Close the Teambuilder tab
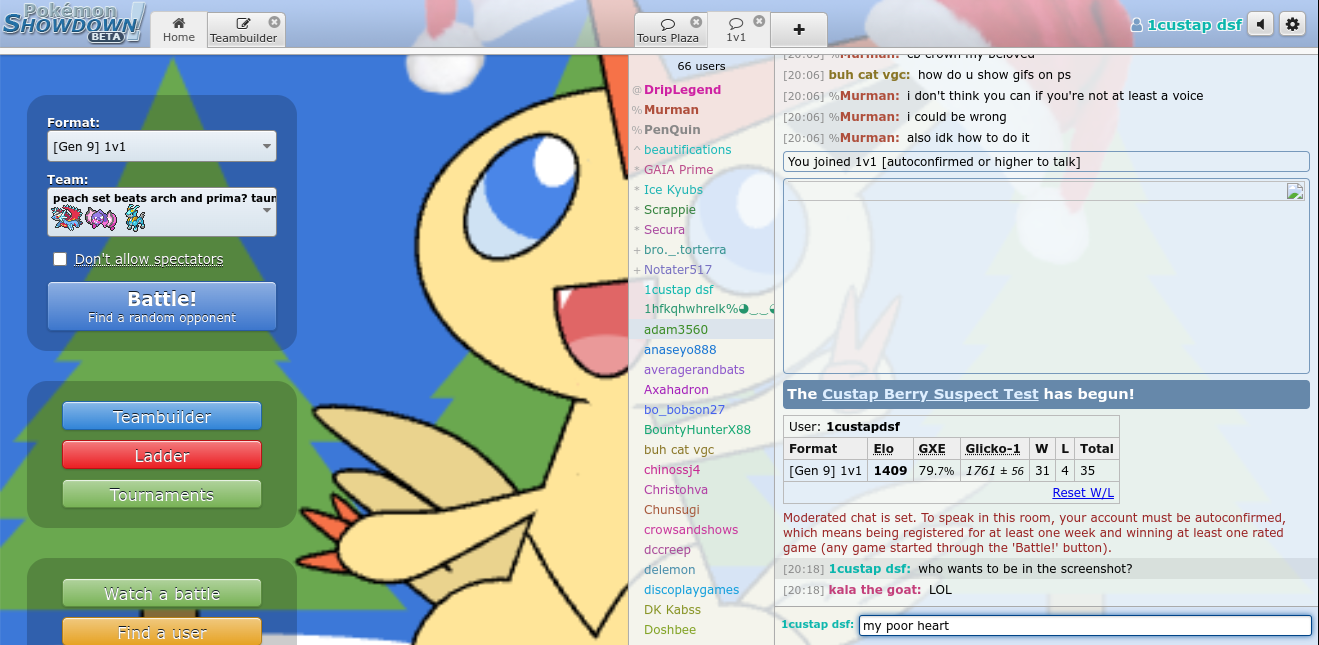The width and height of the screenshot is (1319, 645). click(274, 20)
